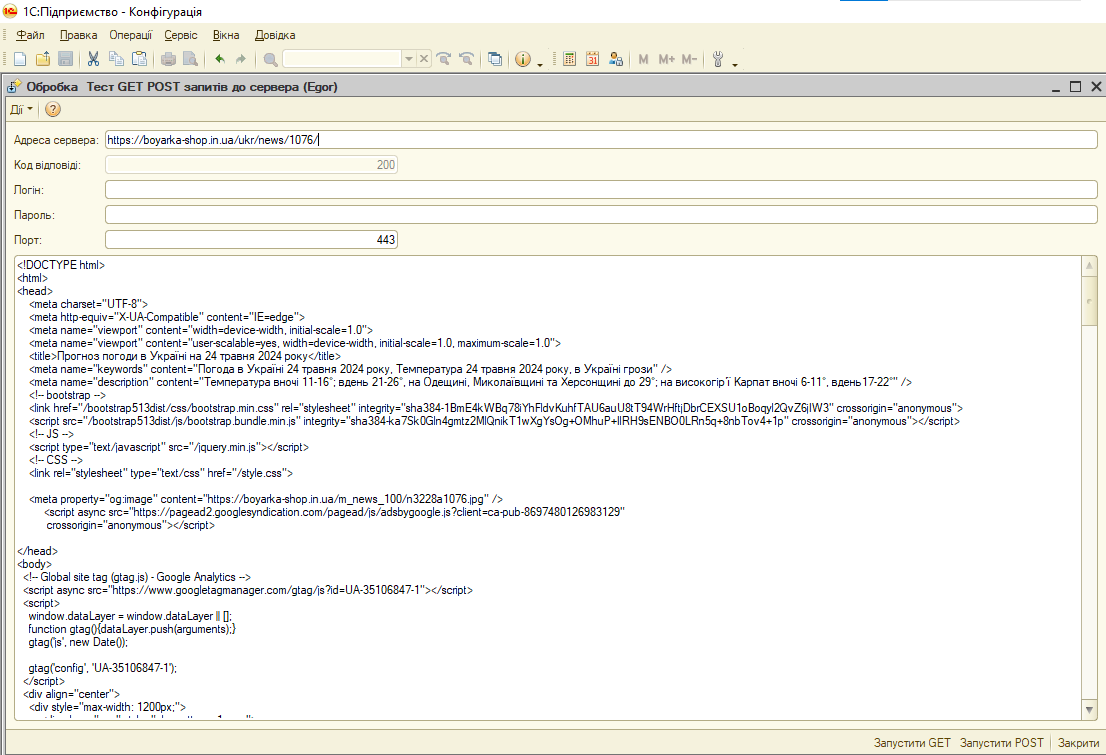
Task: Expand dropdown arrow beside info icon
Action: (x=540, y=64)
